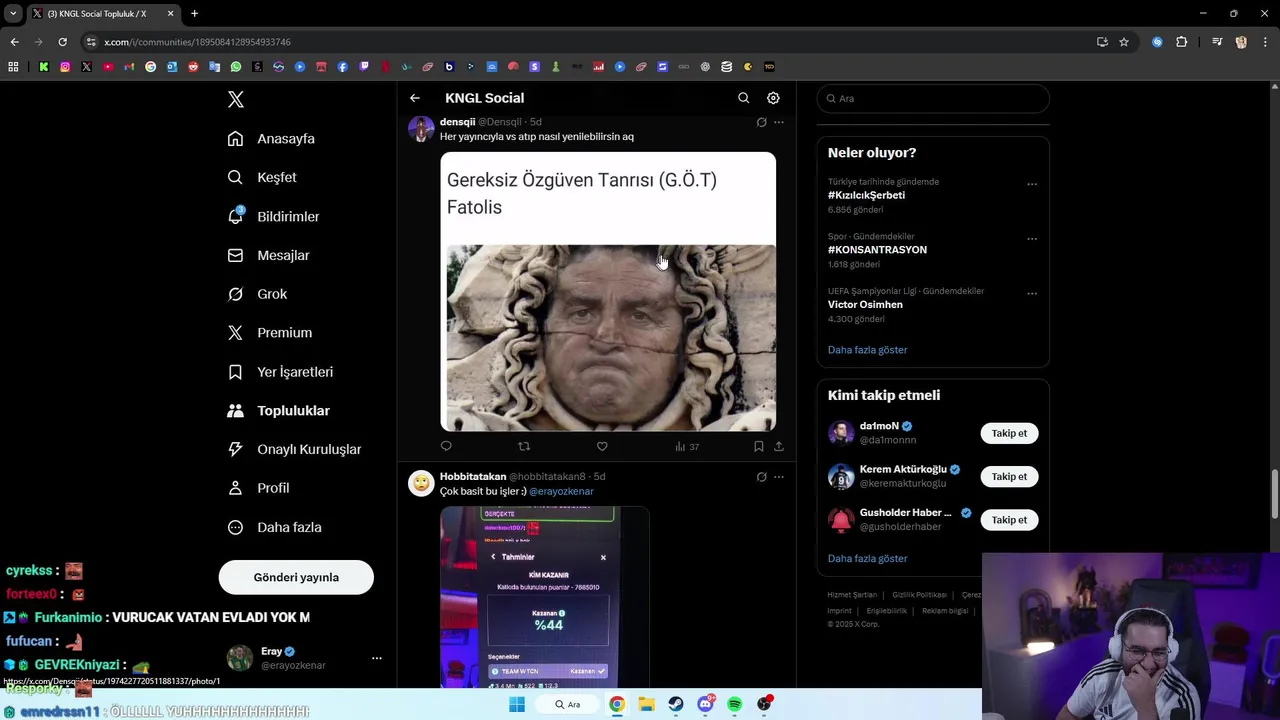Click the taskbar Ara search box

point(567,704)
